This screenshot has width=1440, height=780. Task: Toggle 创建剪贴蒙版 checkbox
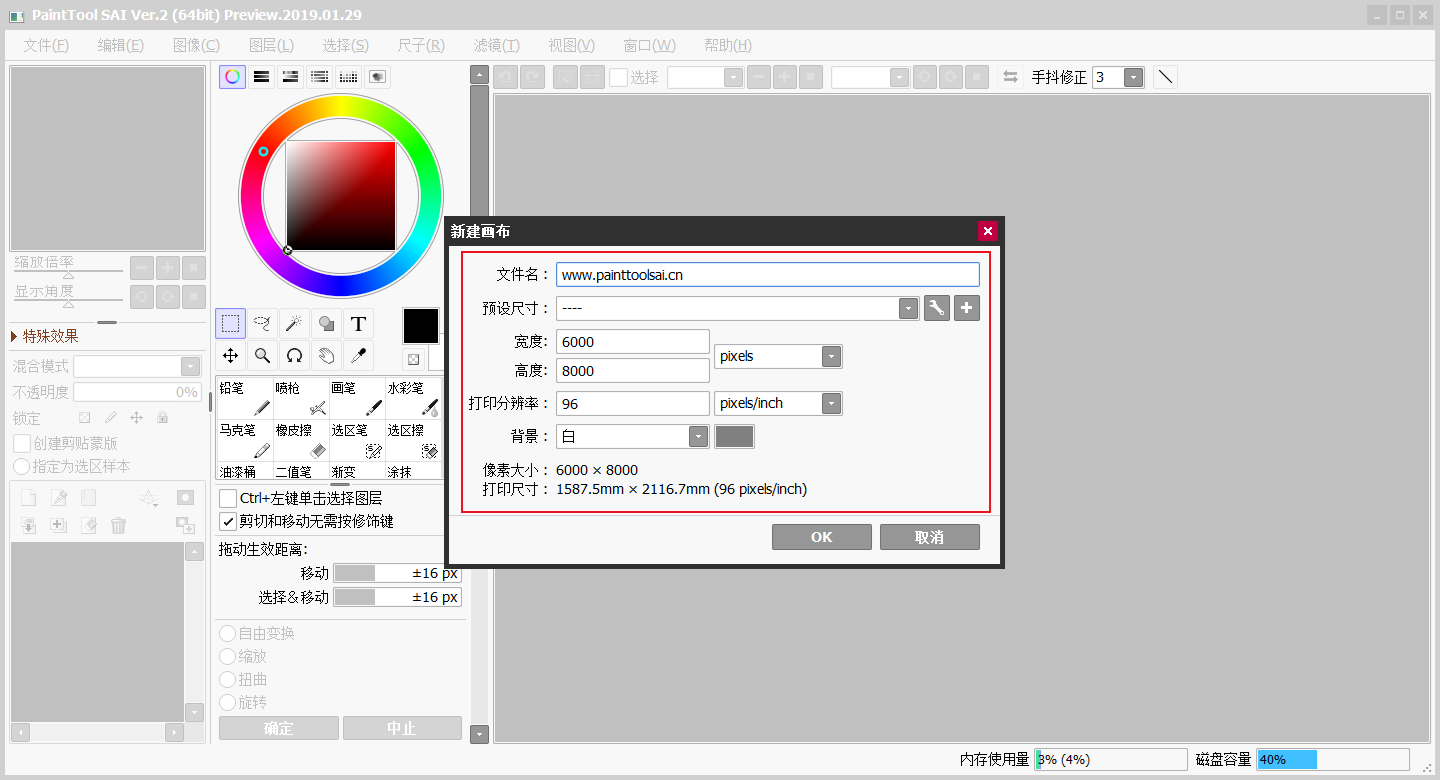tap(21, 443)
